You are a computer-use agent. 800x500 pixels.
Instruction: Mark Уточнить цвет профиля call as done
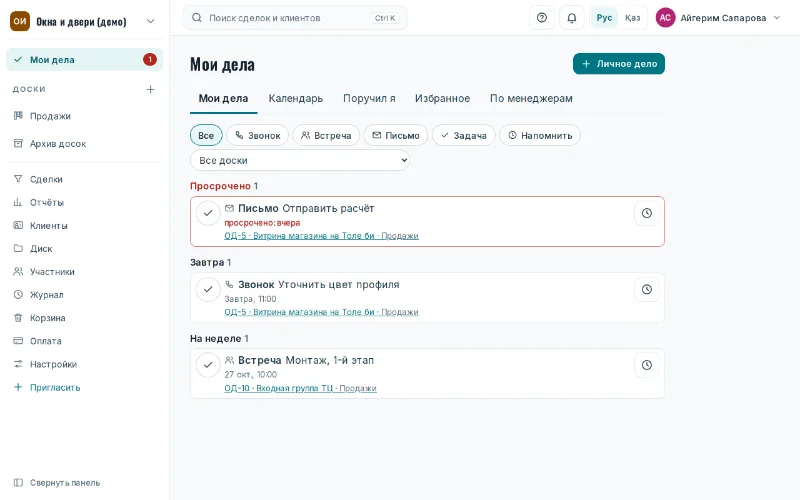tap(208, 289)
